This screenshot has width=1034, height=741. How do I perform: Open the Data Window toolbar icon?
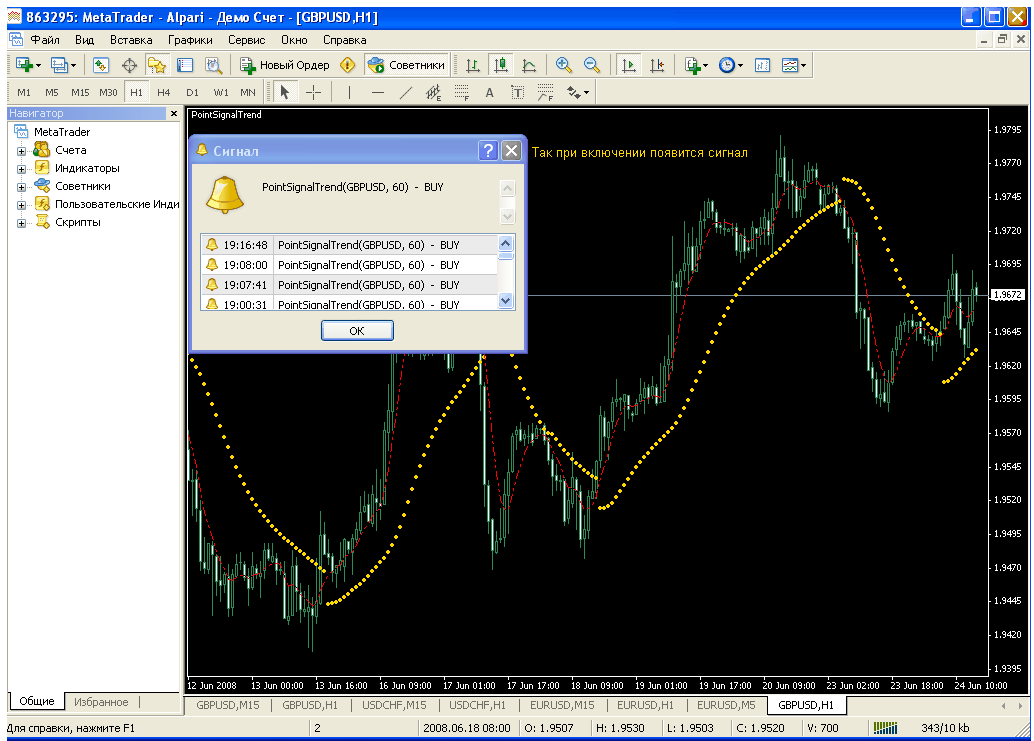click(129, 65)
